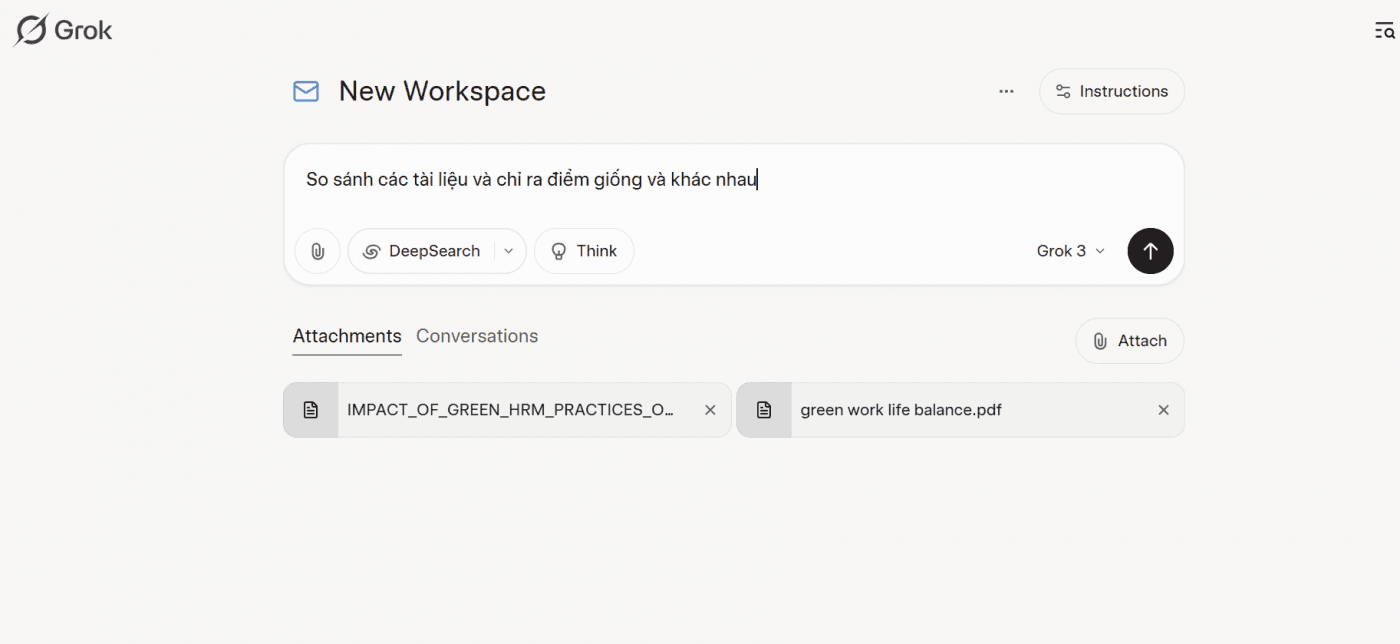The image size is (1400, 644).
Task: Open the search icon in the top right
Action: coord(1384,29)
